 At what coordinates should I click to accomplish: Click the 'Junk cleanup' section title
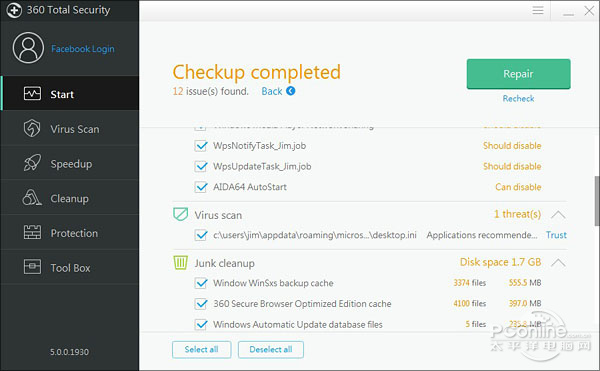tap(224, 264)
